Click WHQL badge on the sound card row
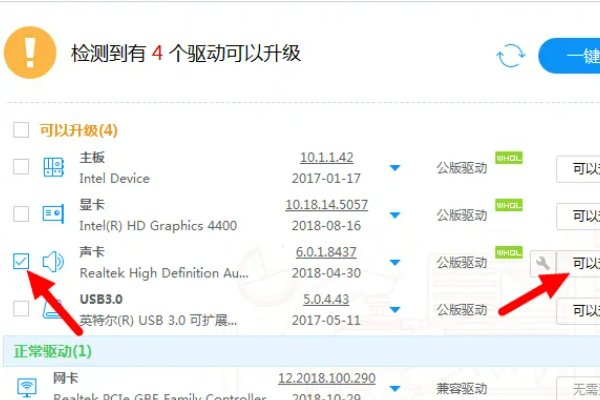This screenshot has height=400, width=600. click(509, 252)
